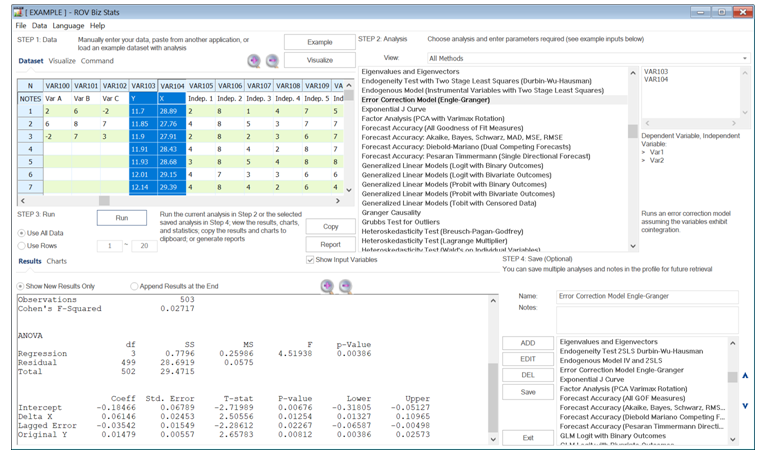Move saved analysis down with blue arrow
Screen dimensions: 766x455
pyautogui.click(x=745, y=406)
